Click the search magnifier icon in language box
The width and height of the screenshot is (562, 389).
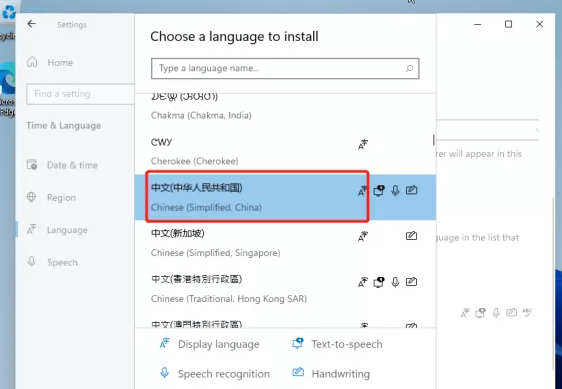tap(409, 68)
